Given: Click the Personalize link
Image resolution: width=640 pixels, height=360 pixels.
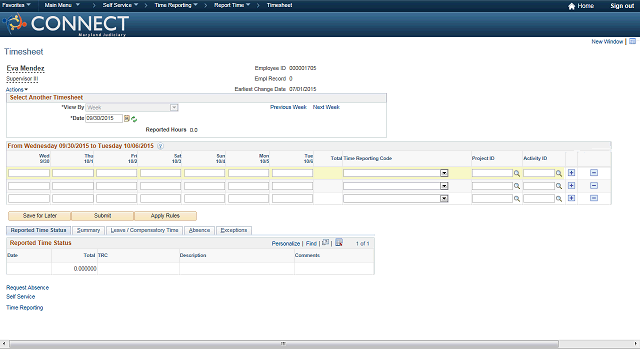Looking at the screenshot, I should [x=286, y=244].
